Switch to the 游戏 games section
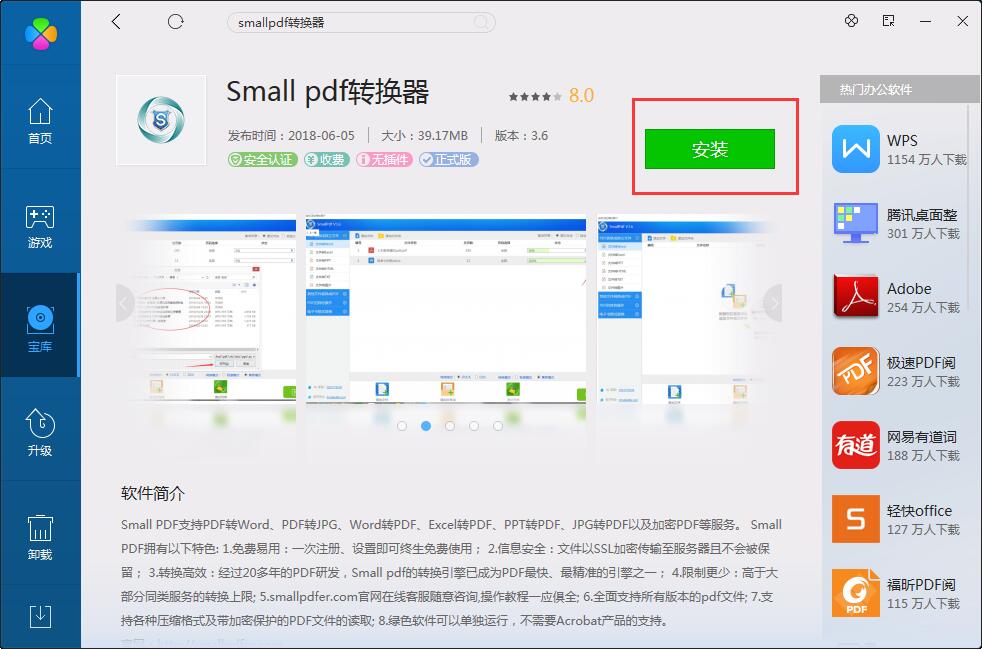 [x=40, y=226]
